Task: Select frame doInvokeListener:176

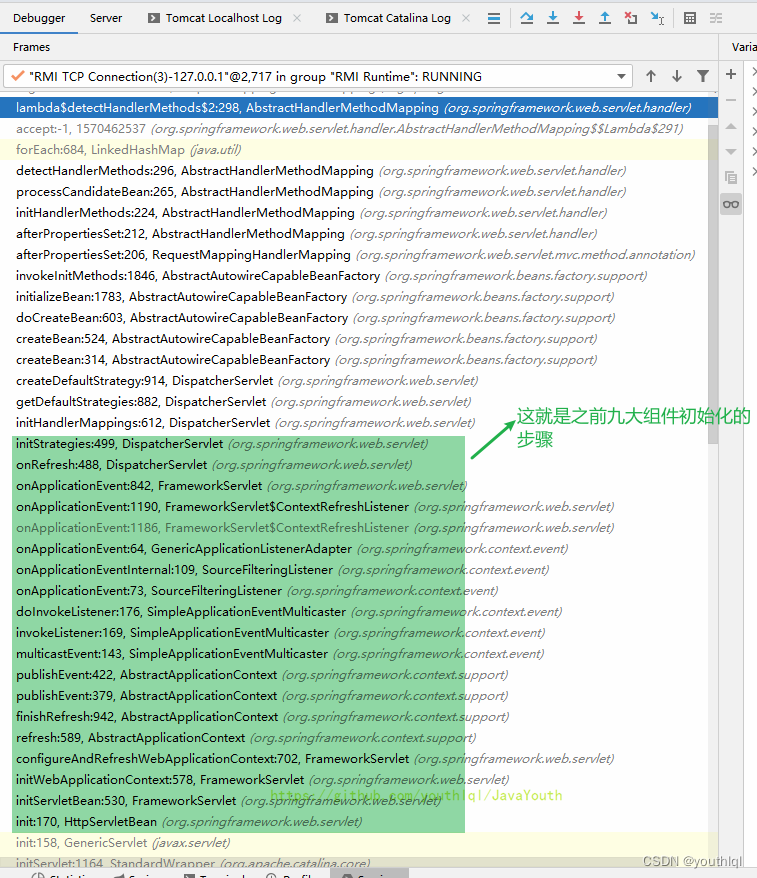Action: point(354,611)
